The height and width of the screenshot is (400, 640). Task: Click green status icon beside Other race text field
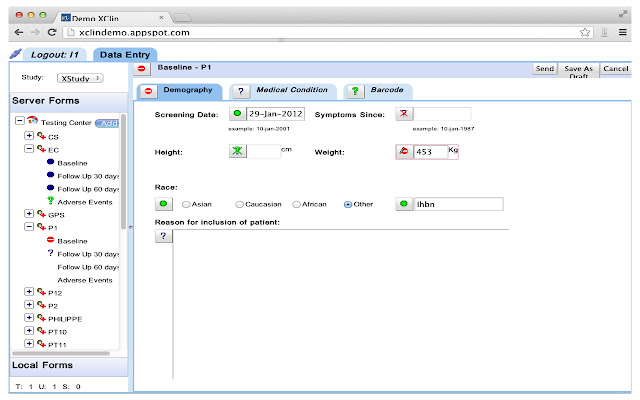404,204
